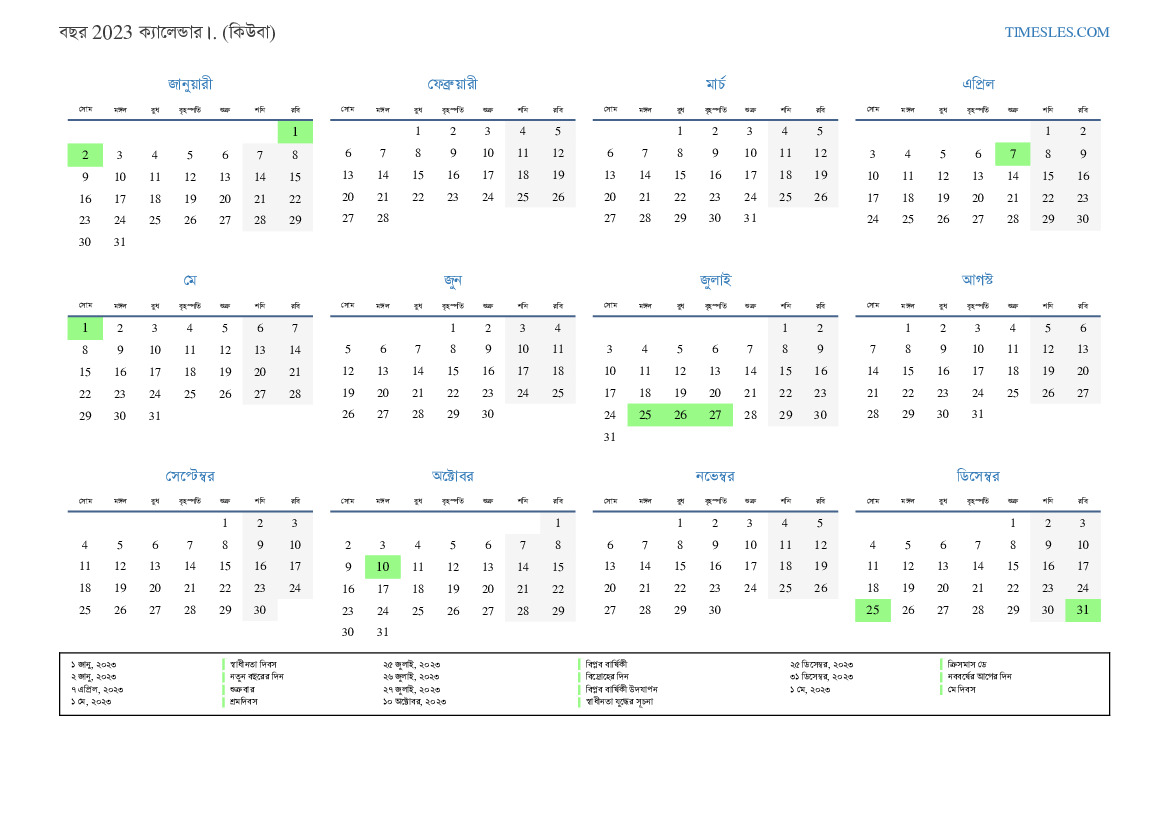Click highlighted July 26 cell
This screenshot has width=1169, height=827.
point(680,415)
